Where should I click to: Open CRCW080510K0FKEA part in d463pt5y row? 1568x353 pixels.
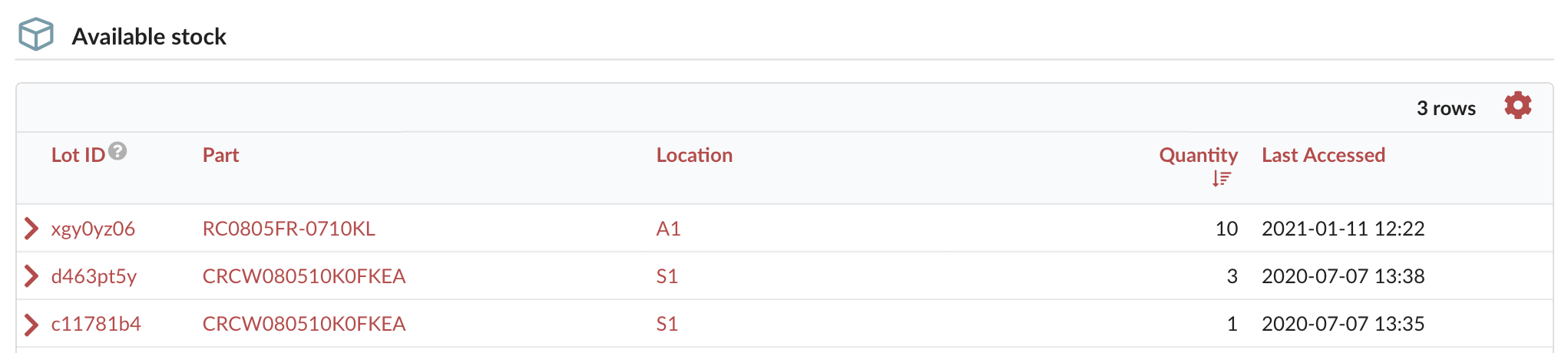coord(304,276)
